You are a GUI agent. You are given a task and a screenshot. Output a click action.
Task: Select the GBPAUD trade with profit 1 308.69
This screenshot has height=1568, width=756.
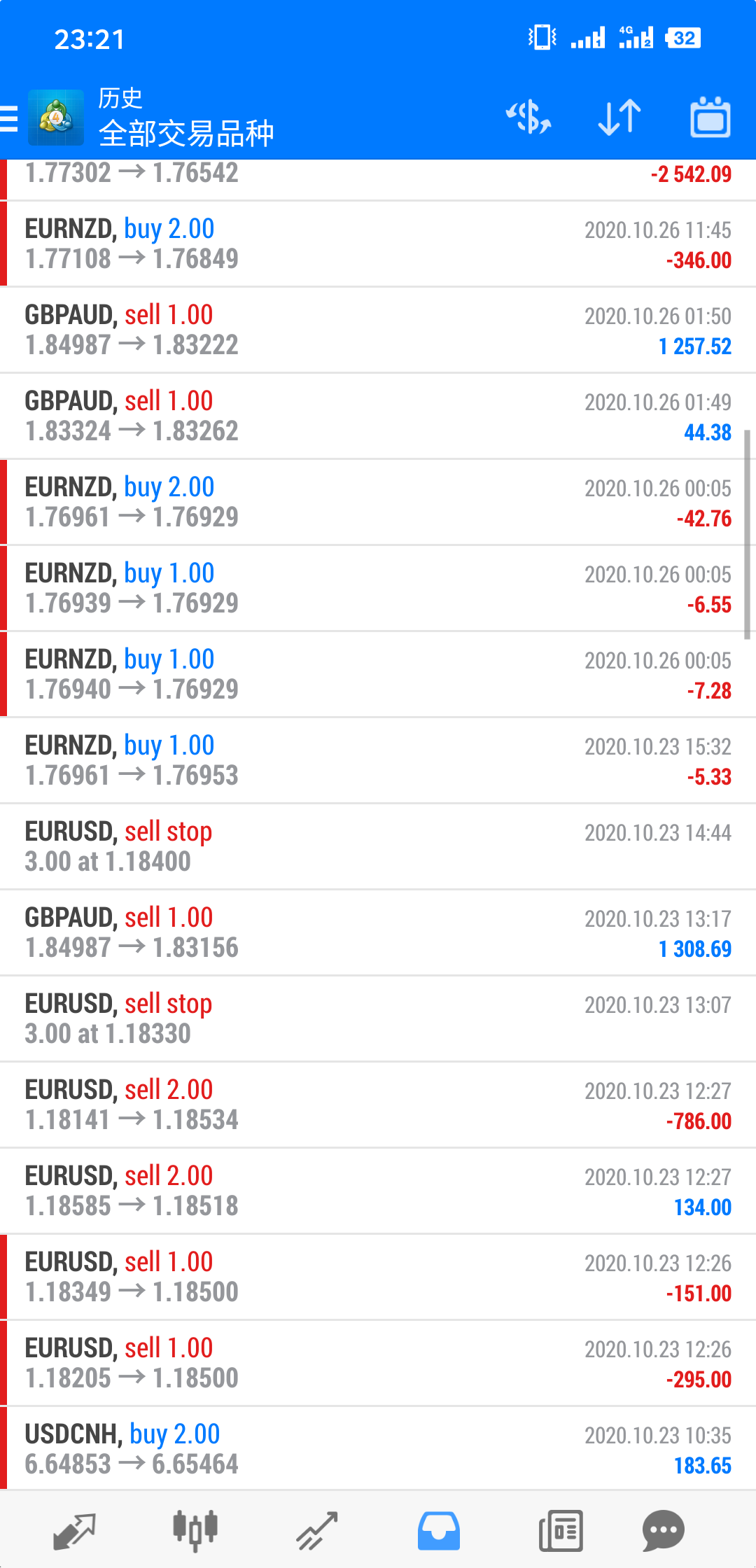[x=378, y=932]
